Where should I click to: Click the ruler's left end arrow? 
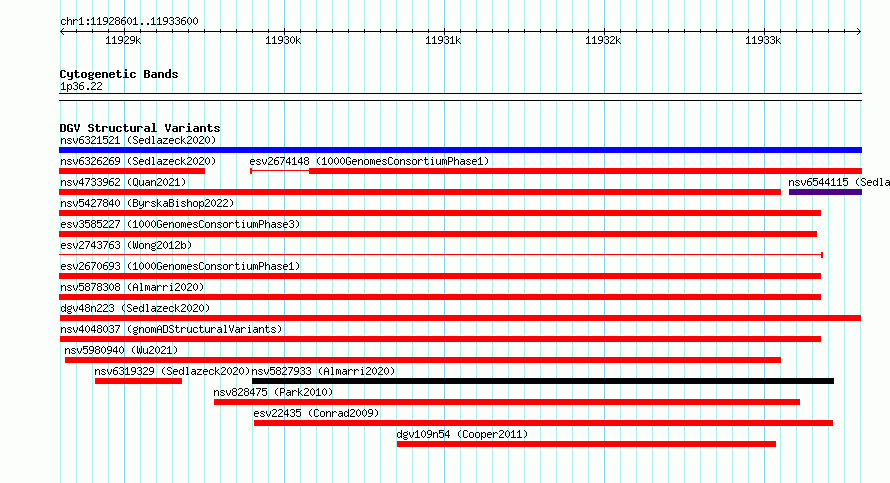pyautogui.click(x=62, y=32)
